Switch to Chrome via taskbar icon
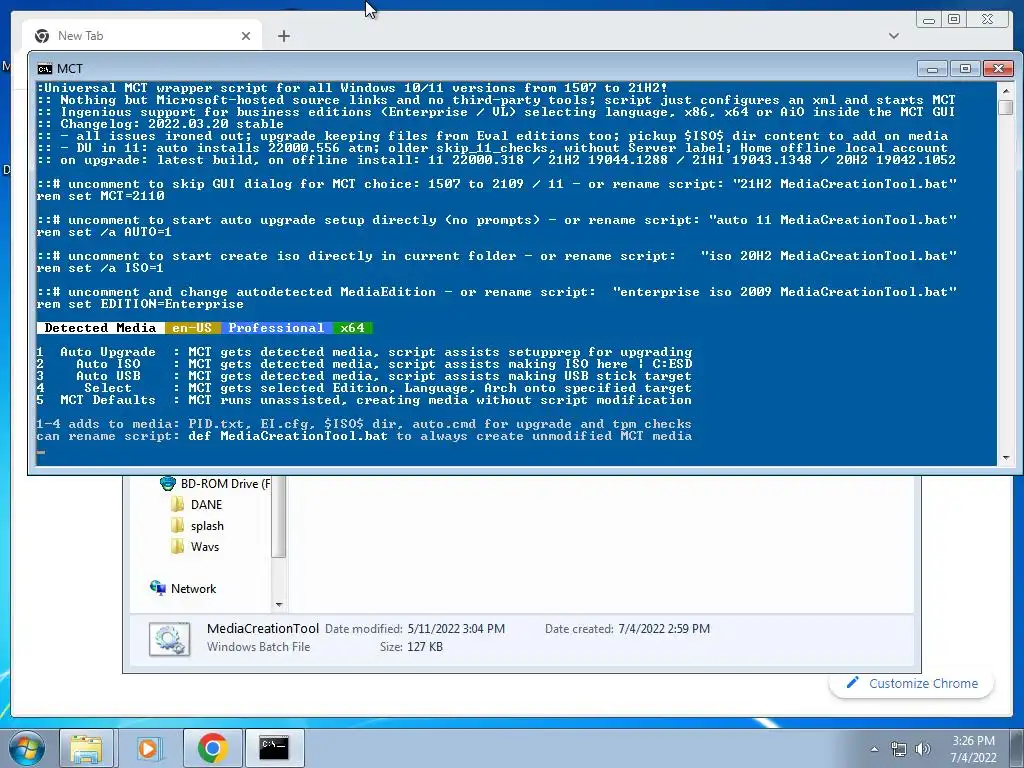Image resolution: width=1024 pixels, height=768 pixels. tap(212, 748)
